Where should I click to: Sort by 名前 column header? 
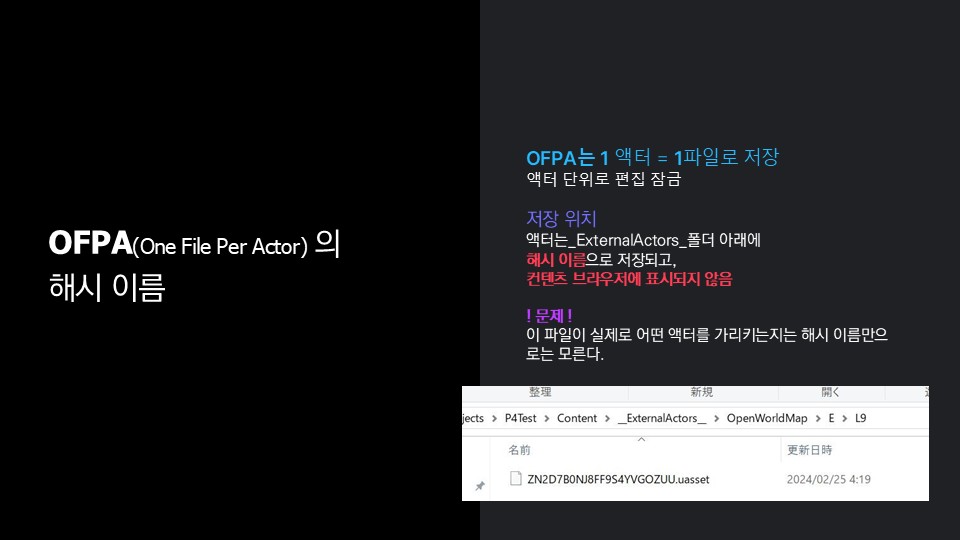(x=519, y=450)
